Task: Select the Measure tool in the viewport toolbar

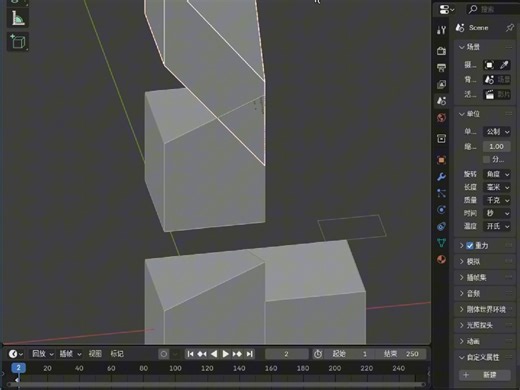Action: pos(18,18)
